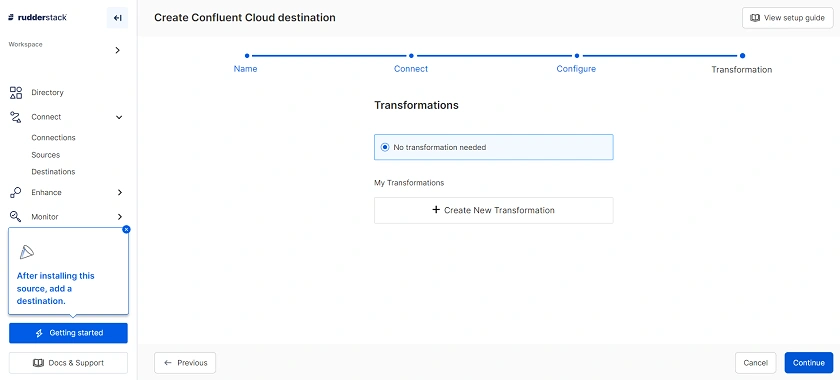
Task: Click the book icon in View setup guide
Action: coord(755,18)
